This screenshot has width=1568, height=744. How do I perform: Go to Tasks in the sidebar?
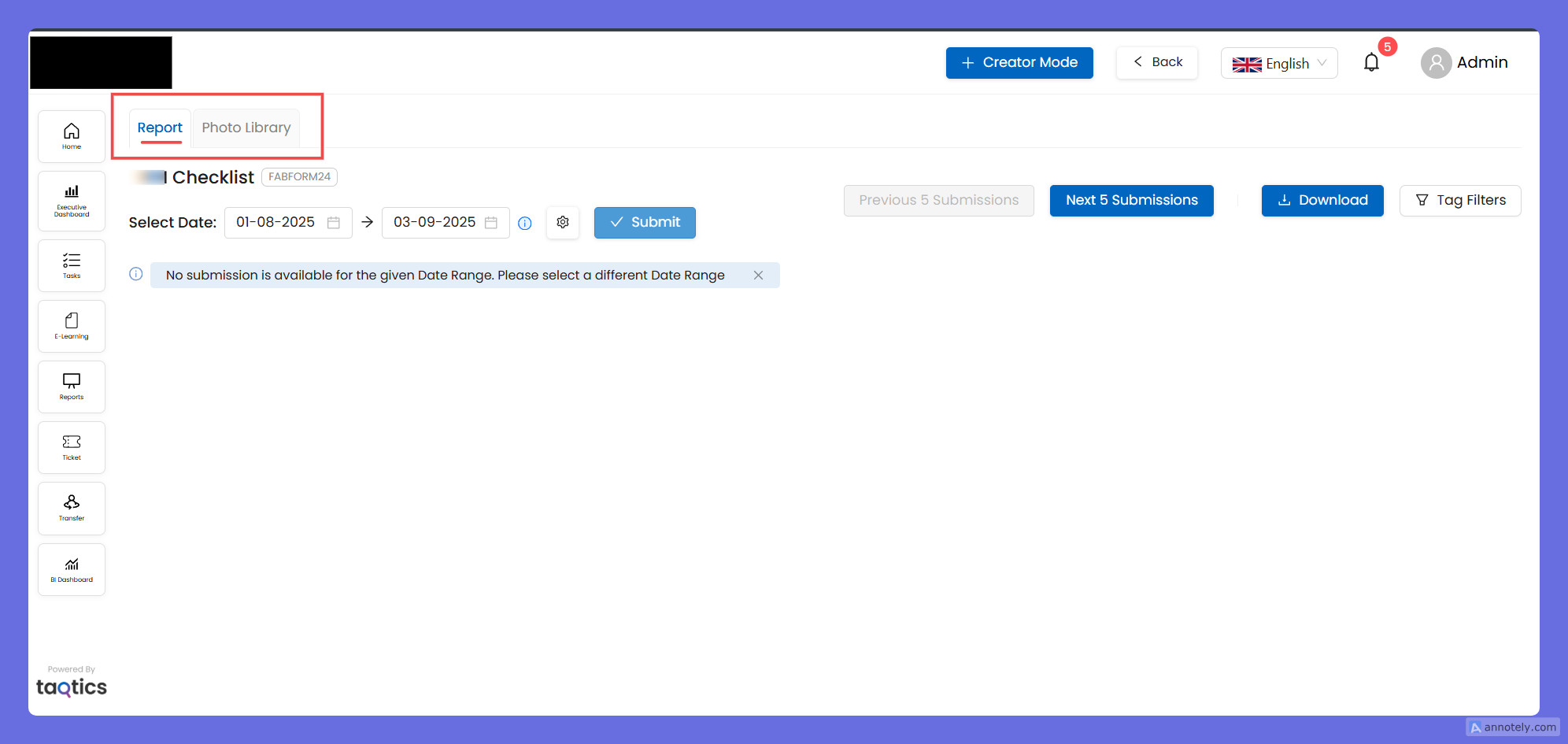tap(72, 265)
